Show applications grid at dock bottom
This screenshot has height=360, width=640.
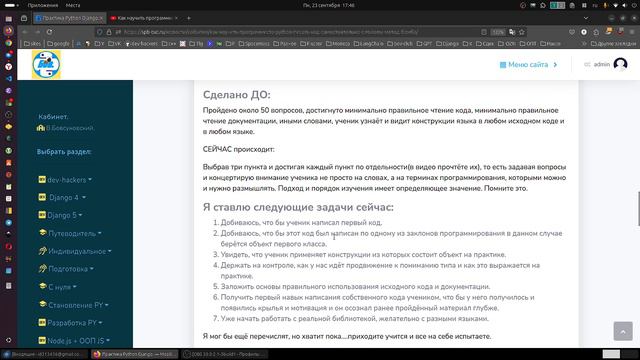tap(9, 340)
